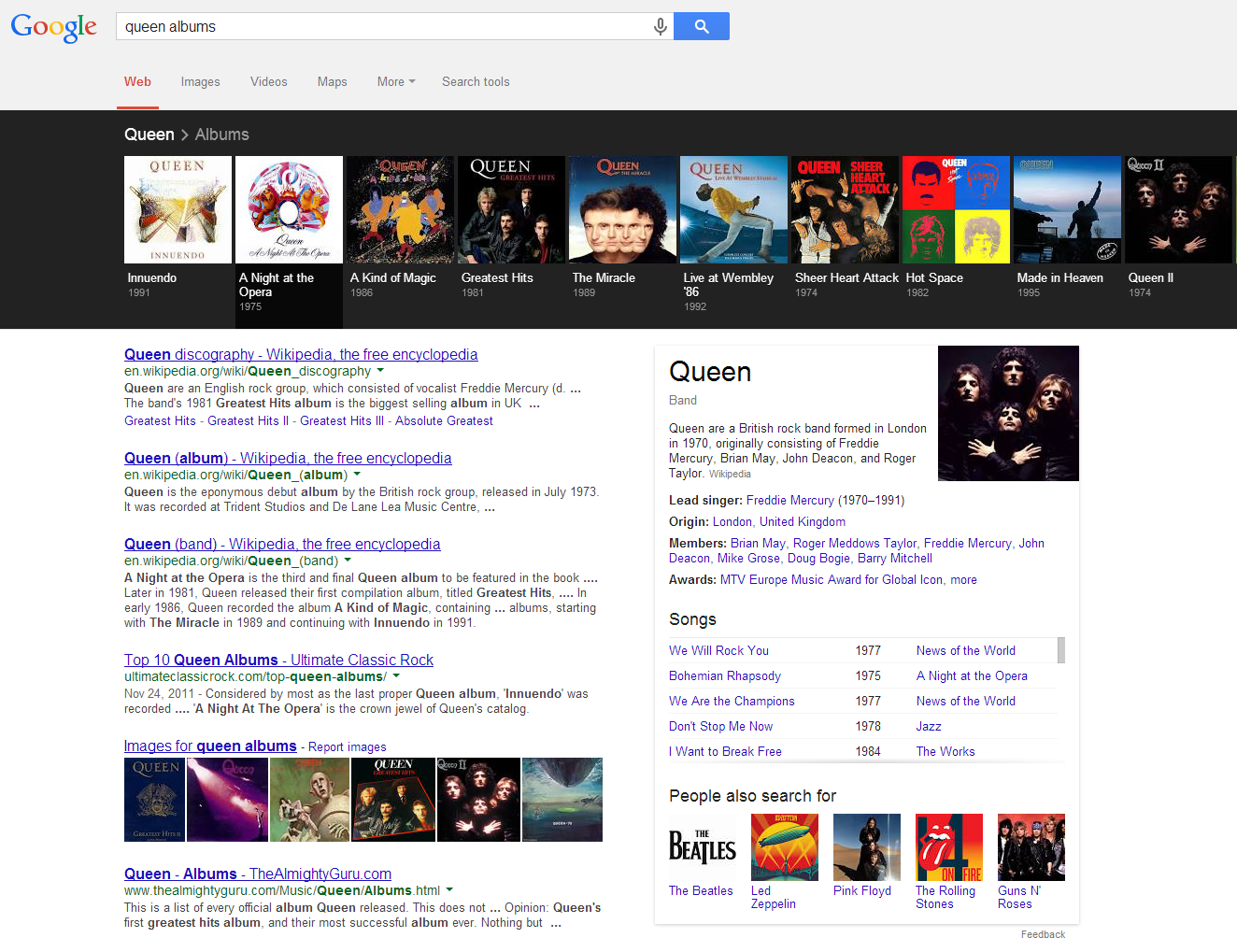This screenshot has height=952, width=1237.
Task: Open Greatest Hits 1981 album cover
Action: (511, 209)
